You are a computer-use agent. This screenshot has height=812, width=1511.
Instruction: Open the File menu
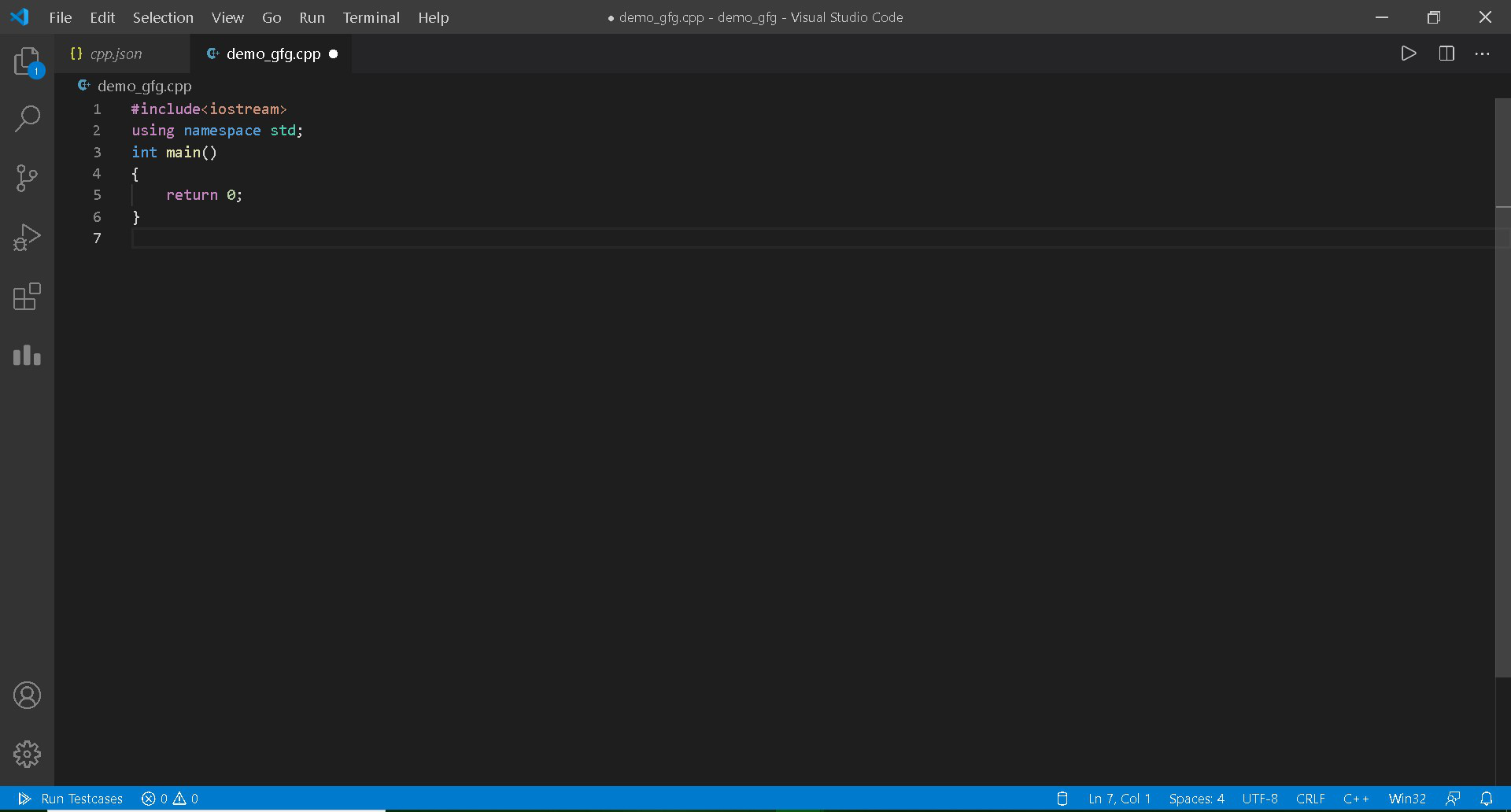pos(61,17)
